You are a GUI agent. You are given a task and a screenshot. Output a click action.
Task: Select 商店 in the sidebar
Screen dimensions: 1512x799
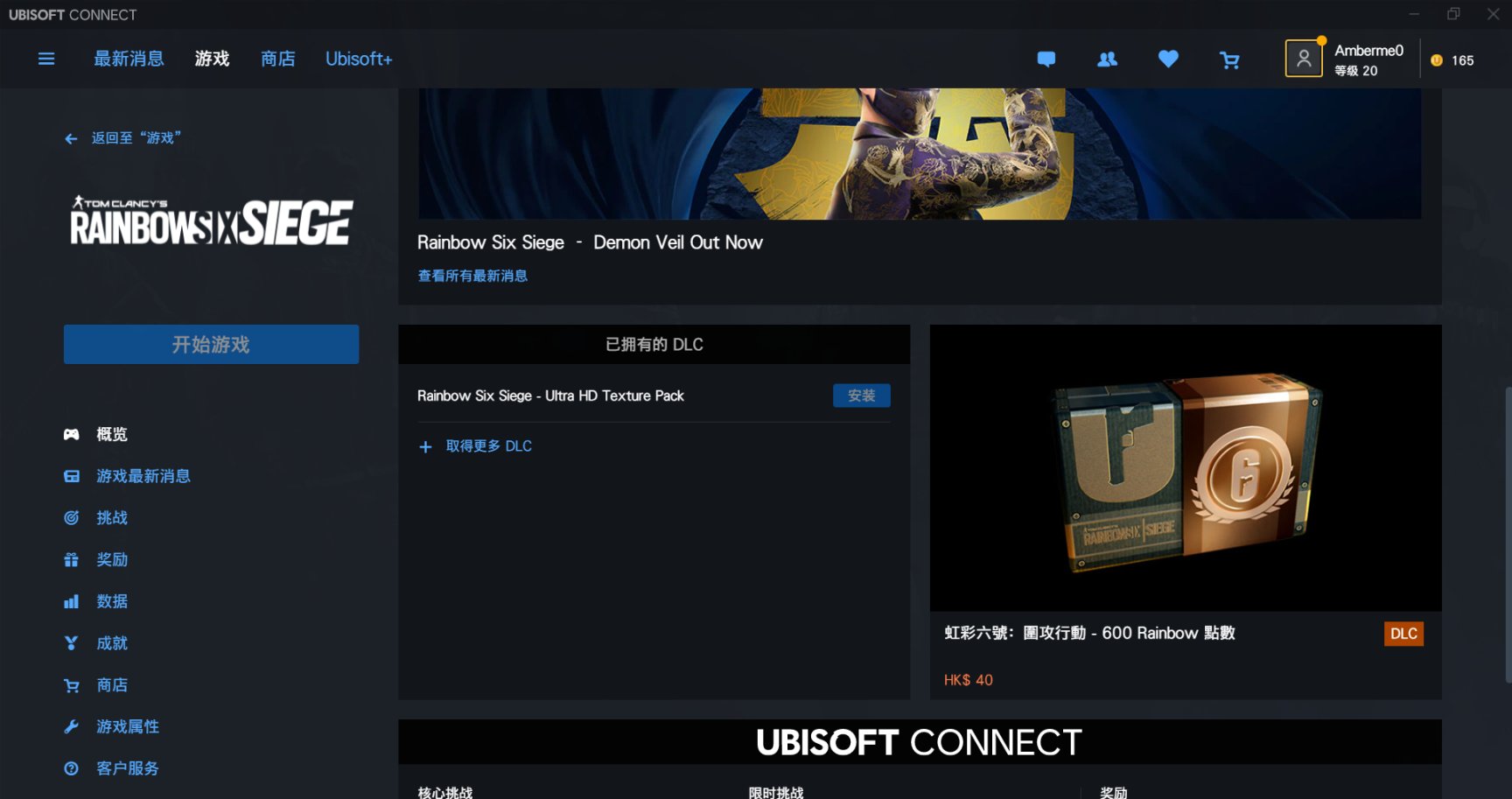point(112,685)
